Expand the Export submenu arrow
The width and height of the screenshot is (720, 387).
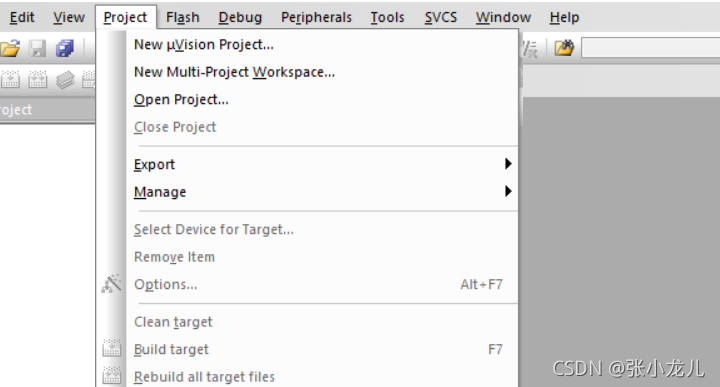tap(507, 164)
